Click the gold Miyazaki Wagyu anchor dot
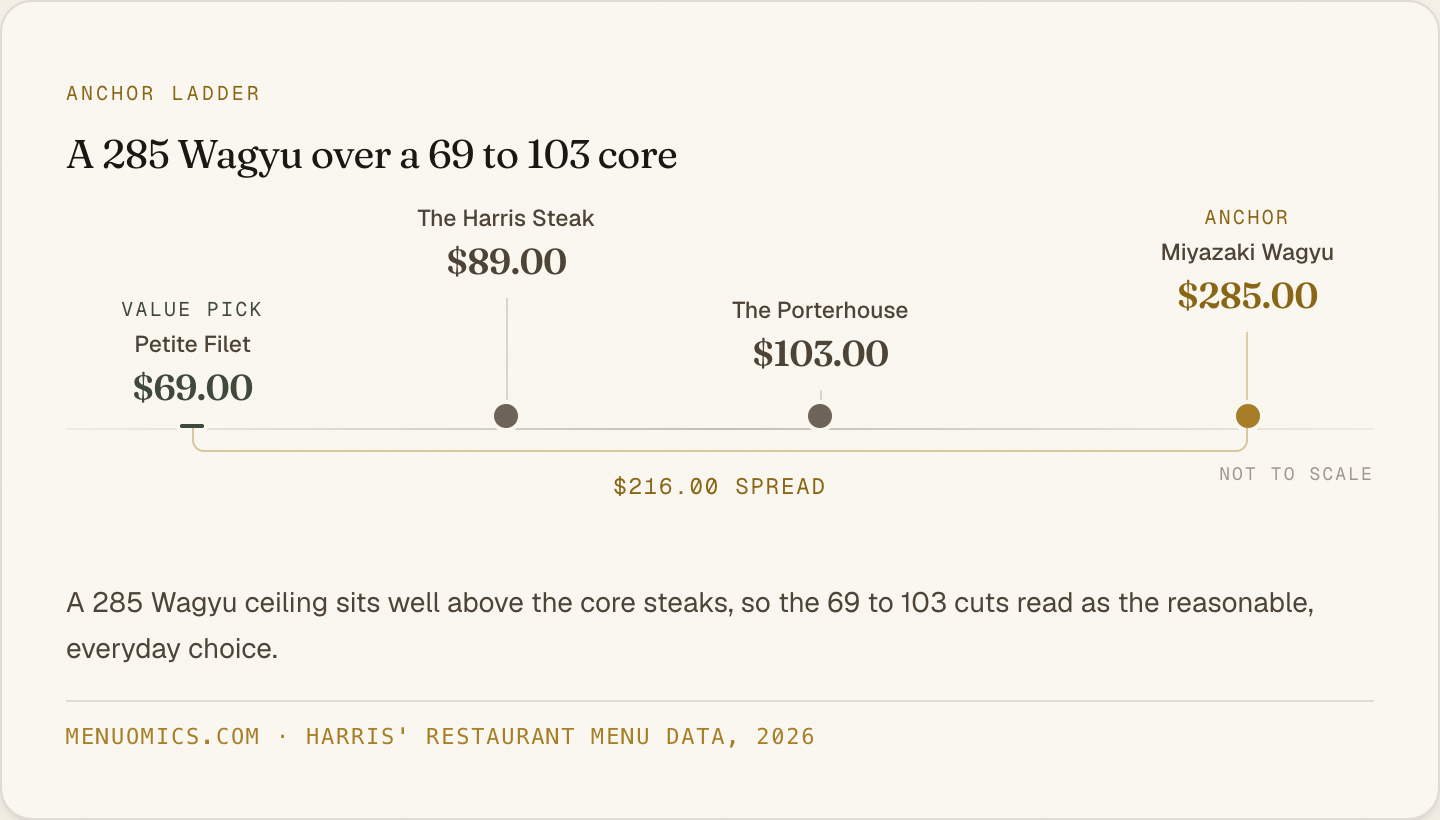Screen dimensions: 1440x820 click(x=1247, y=416)
